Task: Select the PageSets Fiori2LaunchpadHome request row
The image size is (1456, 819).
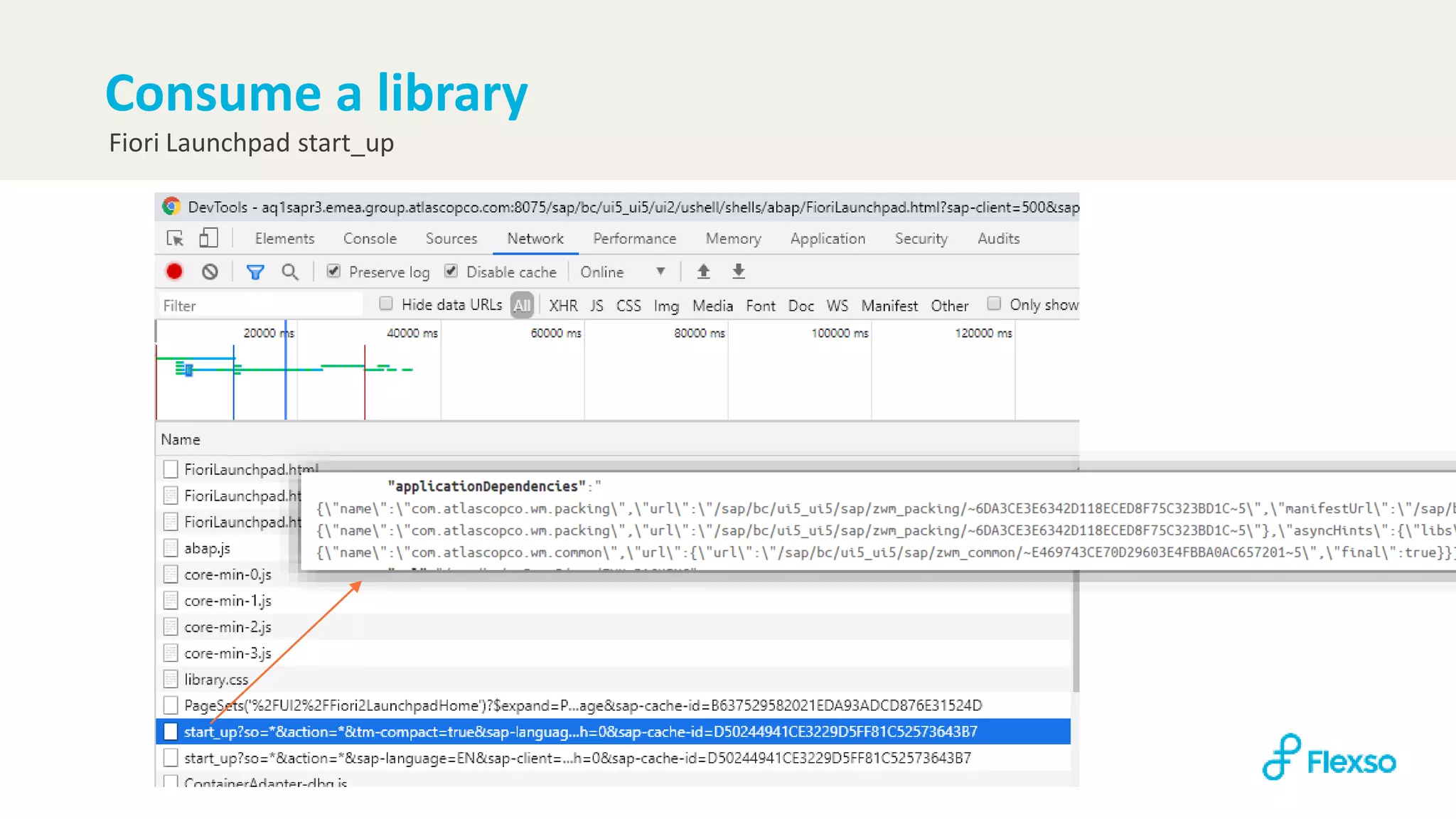Action: pos(613,705)
